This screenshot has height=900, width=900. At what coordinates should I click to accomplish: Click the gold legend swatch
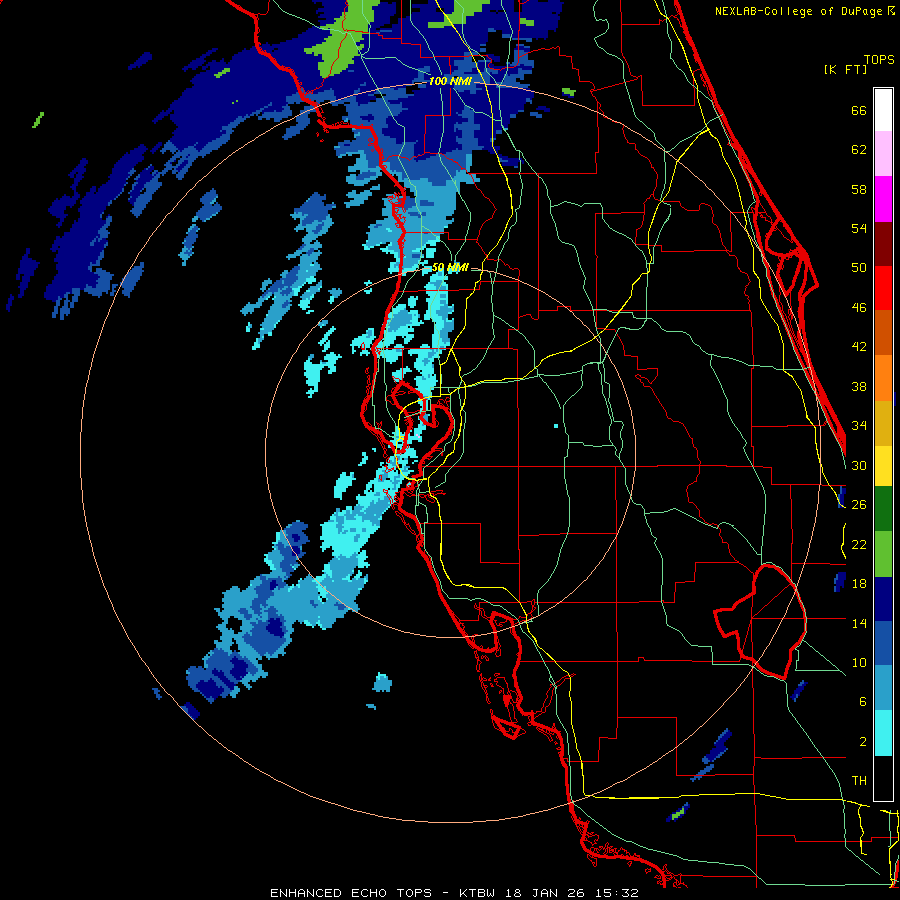(883, 423)
